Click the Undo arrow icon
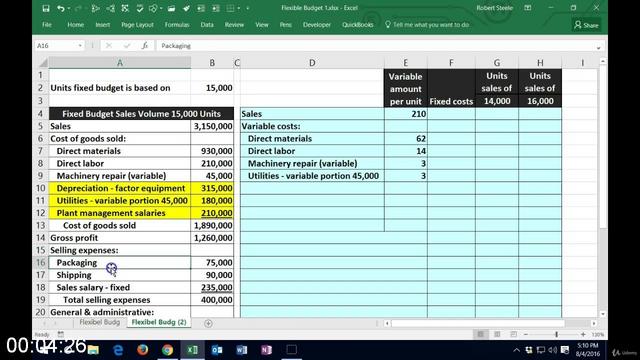Viewport: 640px width, 360px height. (60, 8)
